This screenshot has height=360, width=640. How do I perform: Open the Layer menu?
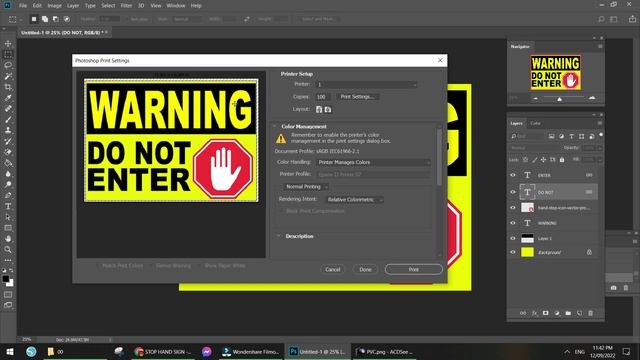[73, 6]
